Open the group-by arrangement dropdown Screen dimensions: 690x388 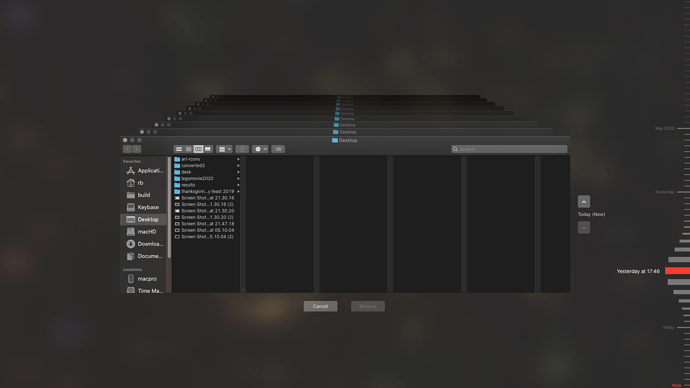click(224, 149)
